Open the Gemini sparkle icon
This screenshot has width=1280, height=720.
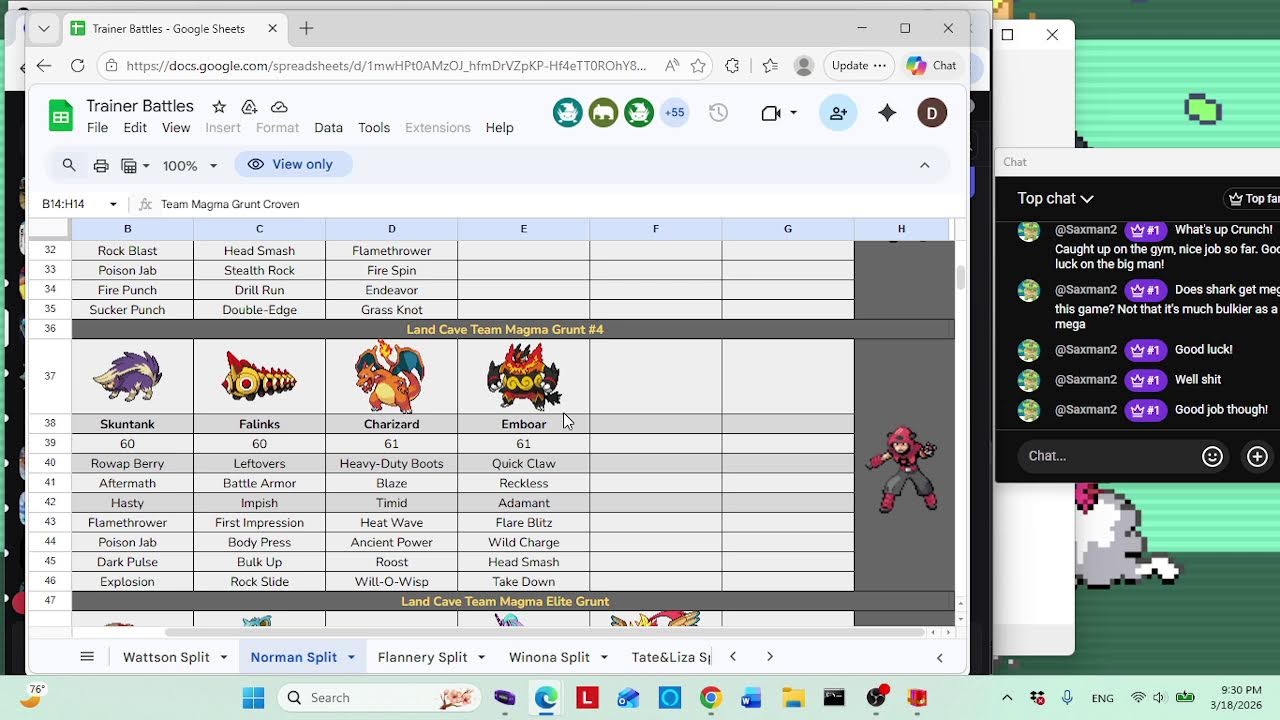[887, 113]
